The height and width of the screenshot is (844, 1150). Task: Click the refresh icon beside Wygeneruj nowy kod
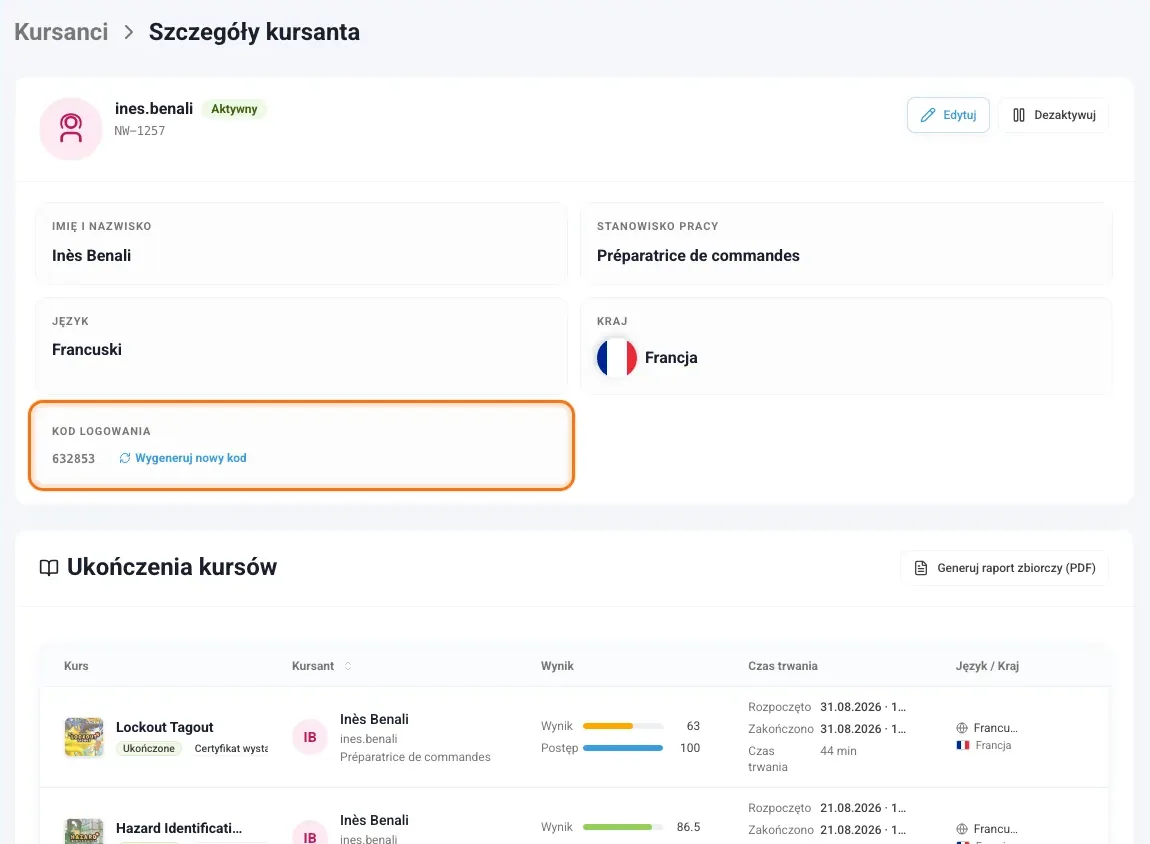(125, 458)
